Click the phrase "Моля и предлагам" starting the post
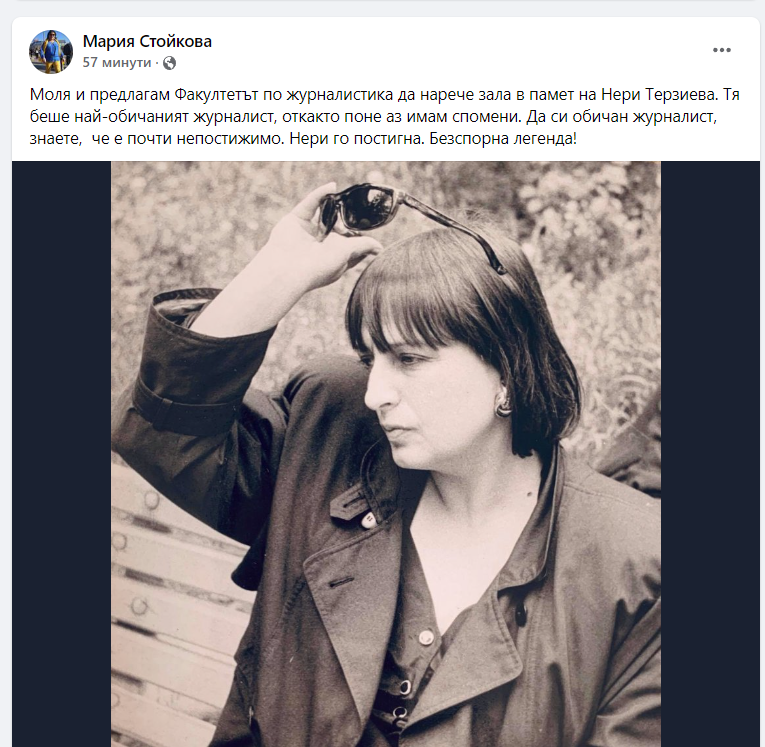The height and width of the screenshot is (747, 765). [x=99, y=94]
